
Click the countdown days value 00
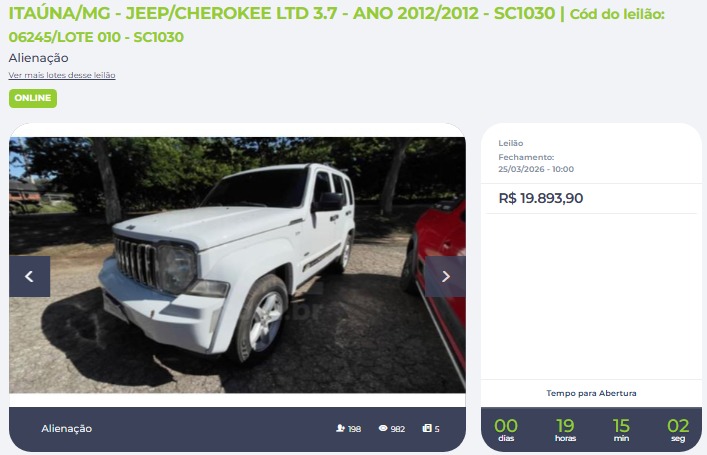tap(505, 425)
